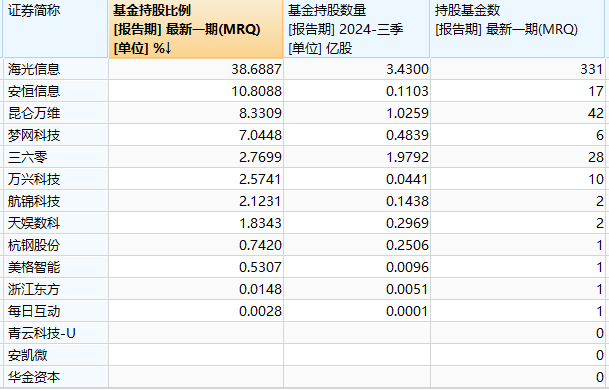Click the 2.1231 holding ratio cell
This screenshot has width=609, height=390.
(x=196, y=201)
